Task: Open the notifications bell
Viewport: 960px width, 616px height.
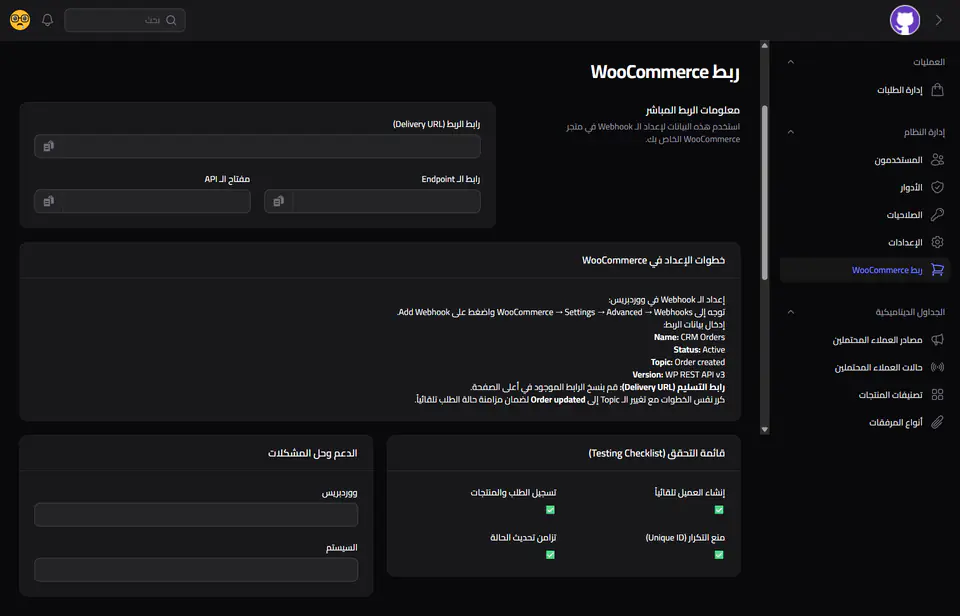Action: pyautogui.click(x=47, y=20)
